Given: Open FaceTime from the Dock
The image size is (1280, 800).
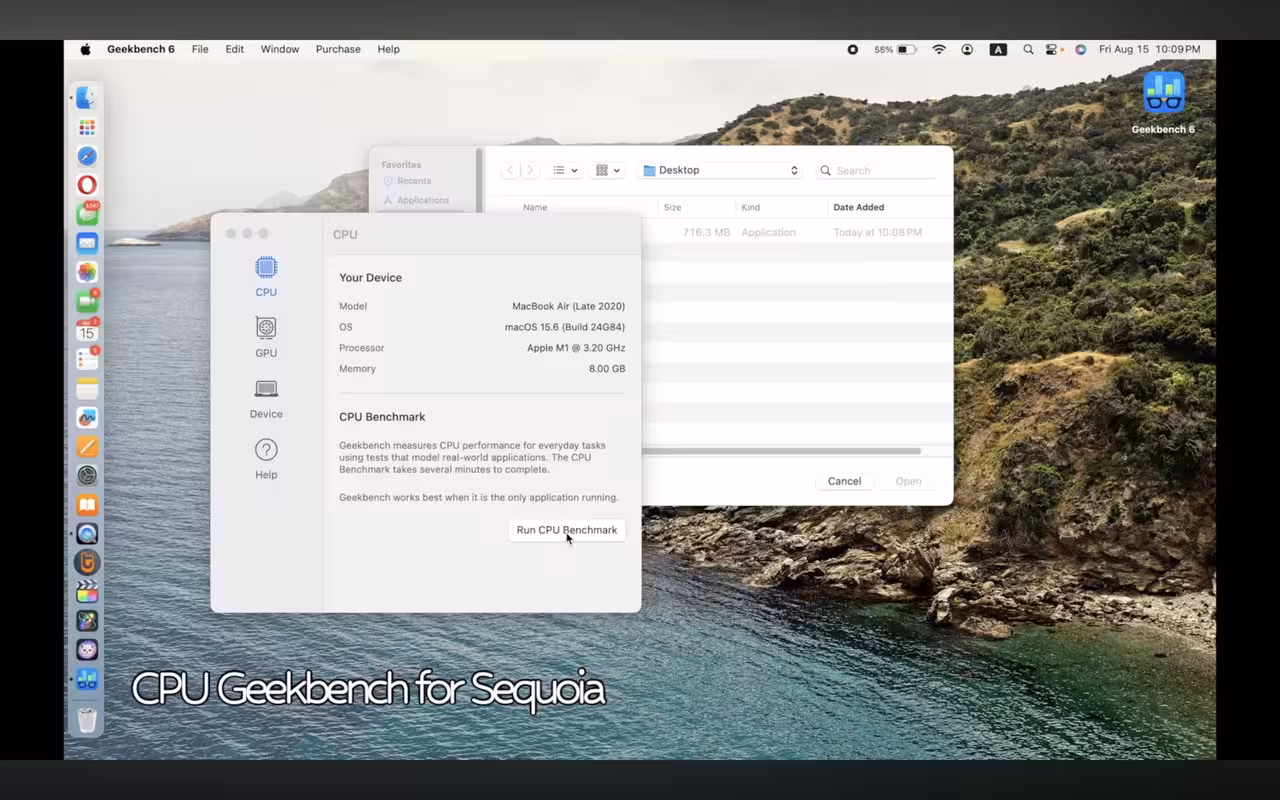Looking at the screenshot, I should point(87,301).
